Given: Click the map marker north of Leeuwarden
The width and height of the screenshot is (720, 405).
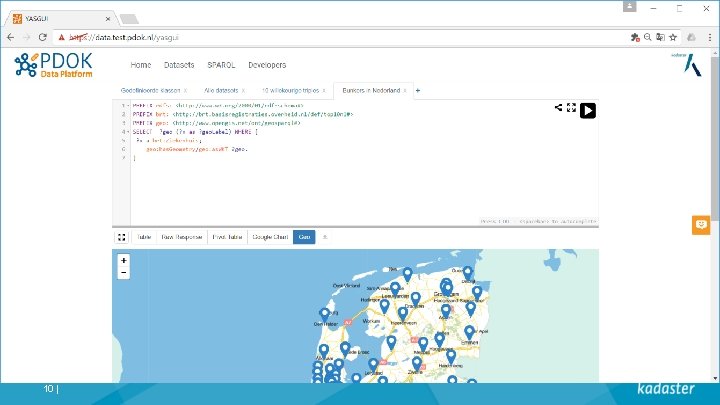Looking at the screenshot, I should click(407, 275).
